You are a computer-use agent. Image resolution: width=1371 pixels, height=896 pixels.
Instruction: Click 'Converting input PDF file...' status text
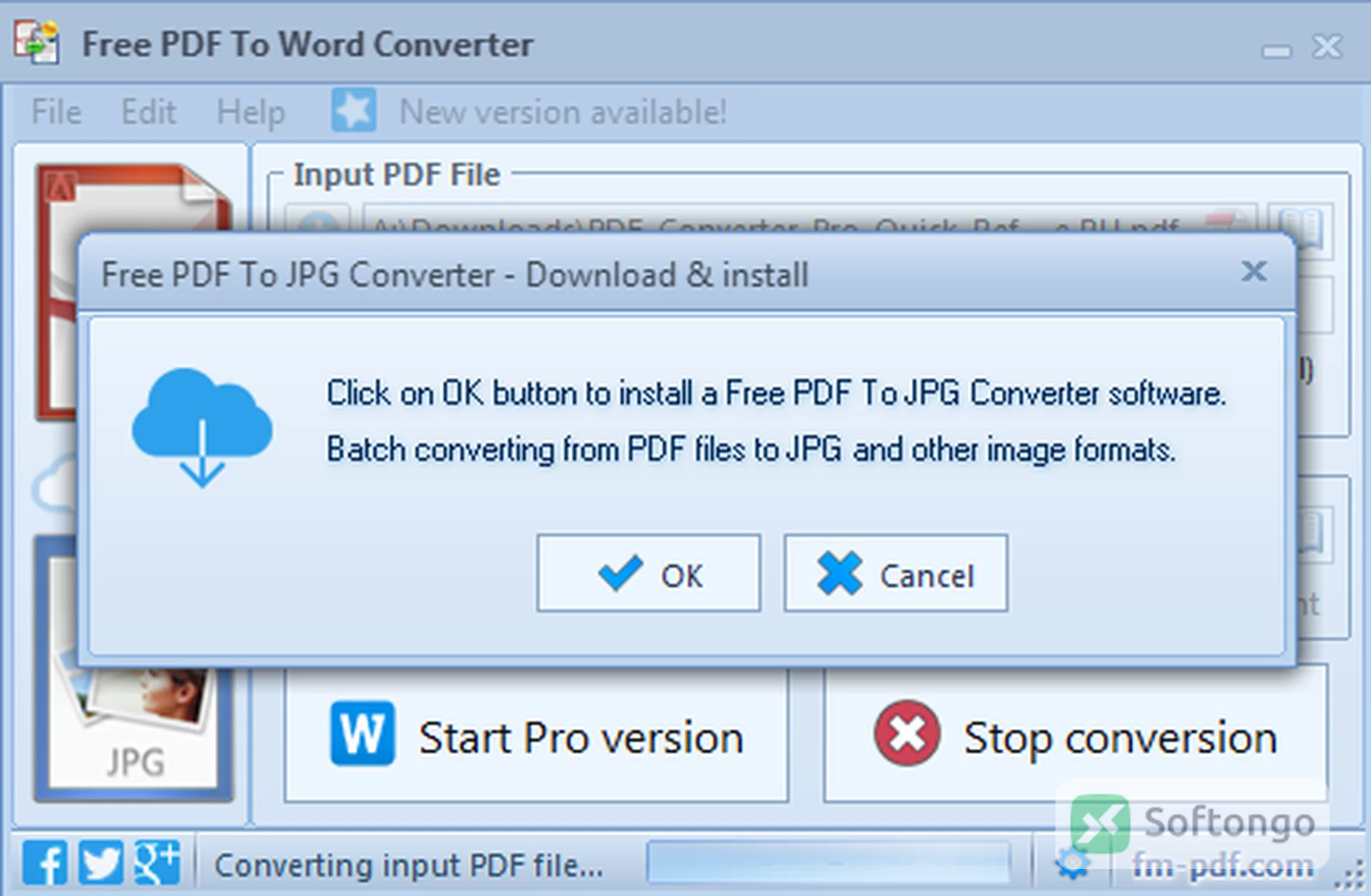coord(408,865)
